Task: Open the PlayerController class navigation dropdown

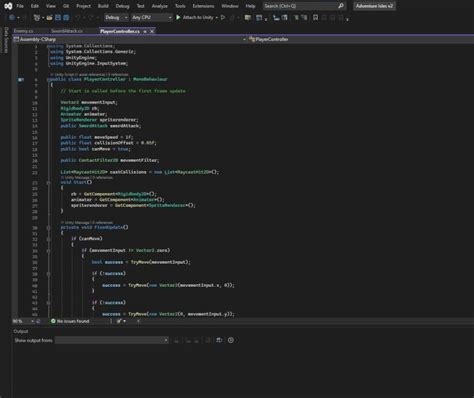Action: click(361, 39)
